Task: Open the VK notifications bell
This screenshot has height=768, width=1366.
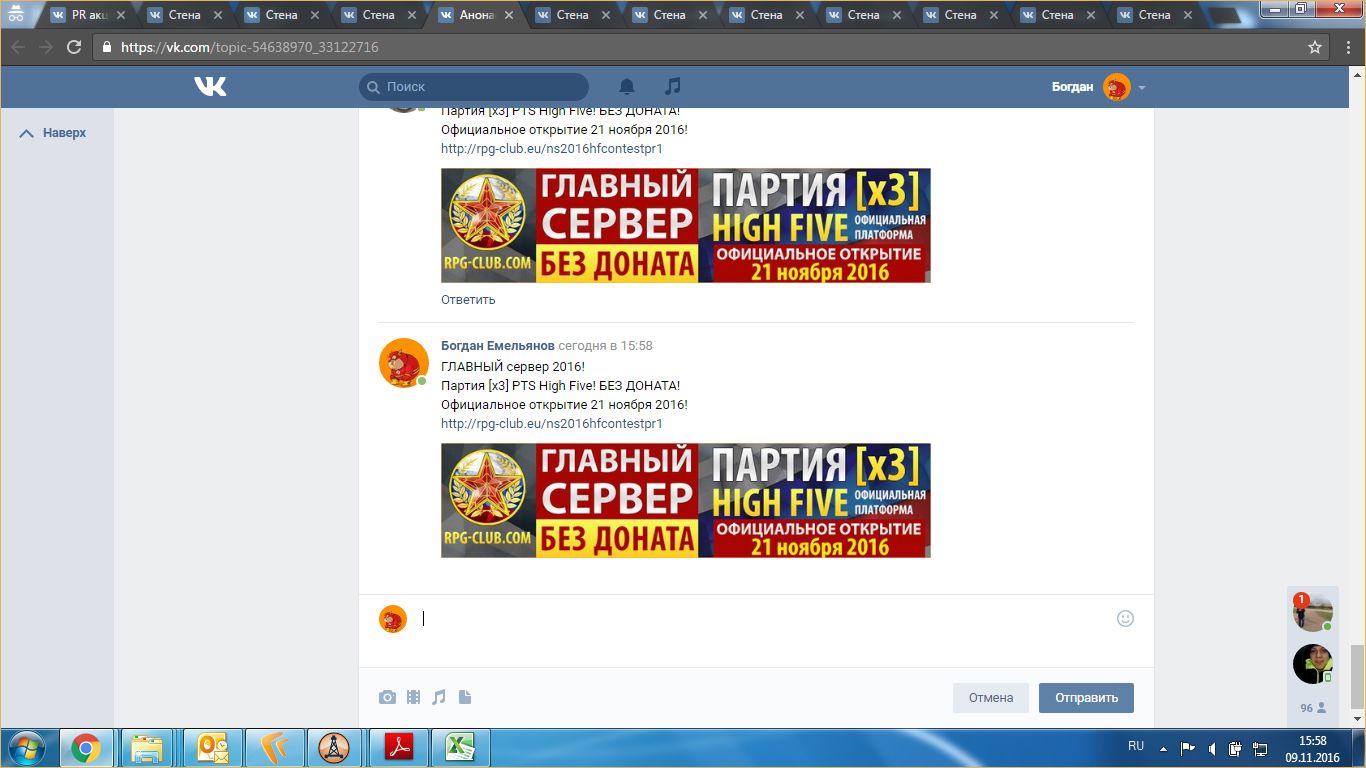Action: click(x=627, y=87)
